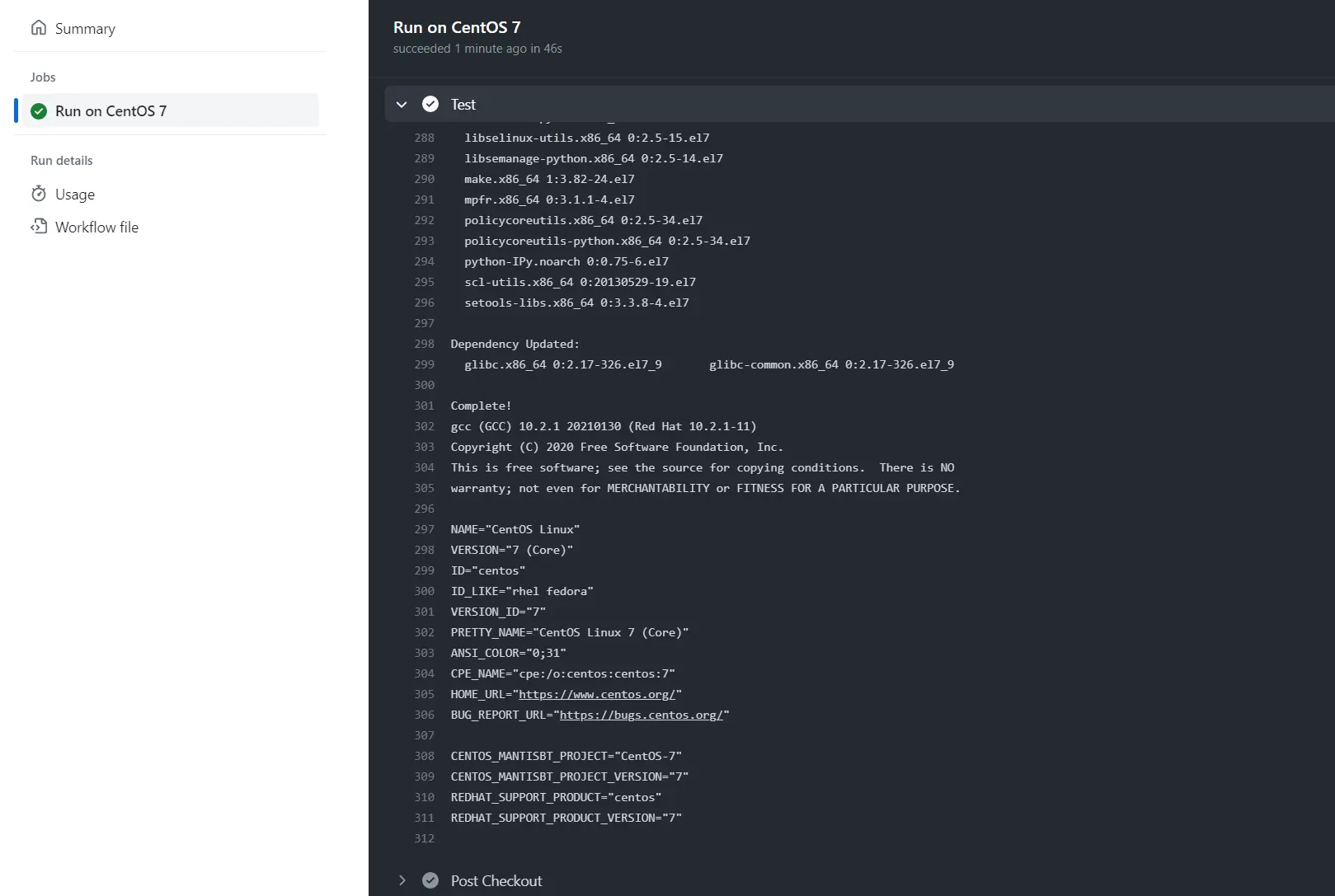1335x896 pixels.
Task: Click the Workflow file icon
Action: (x=39, y=227)
